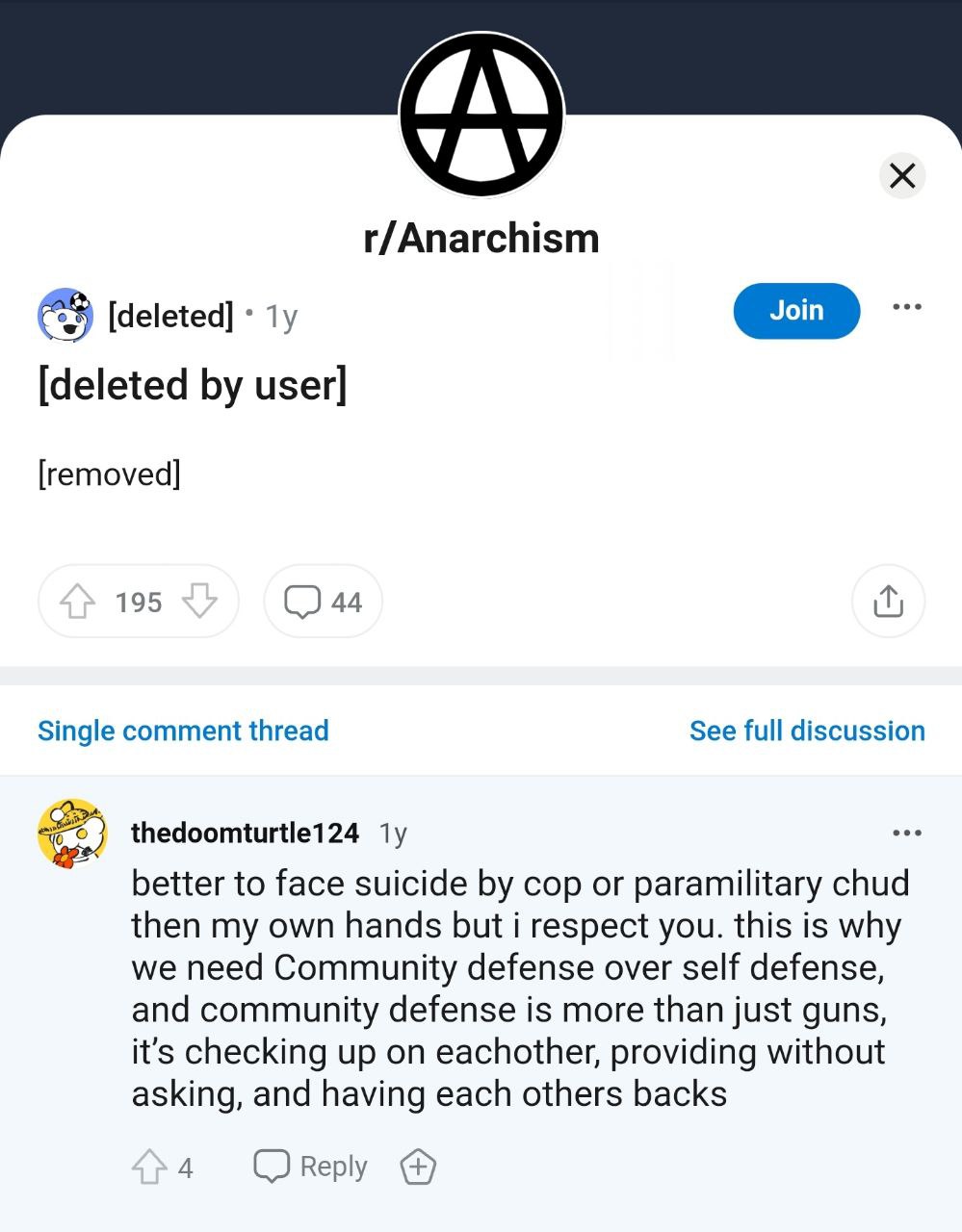
Task: Click the r/Anarchism circle-A community icon
Action: 481,115
